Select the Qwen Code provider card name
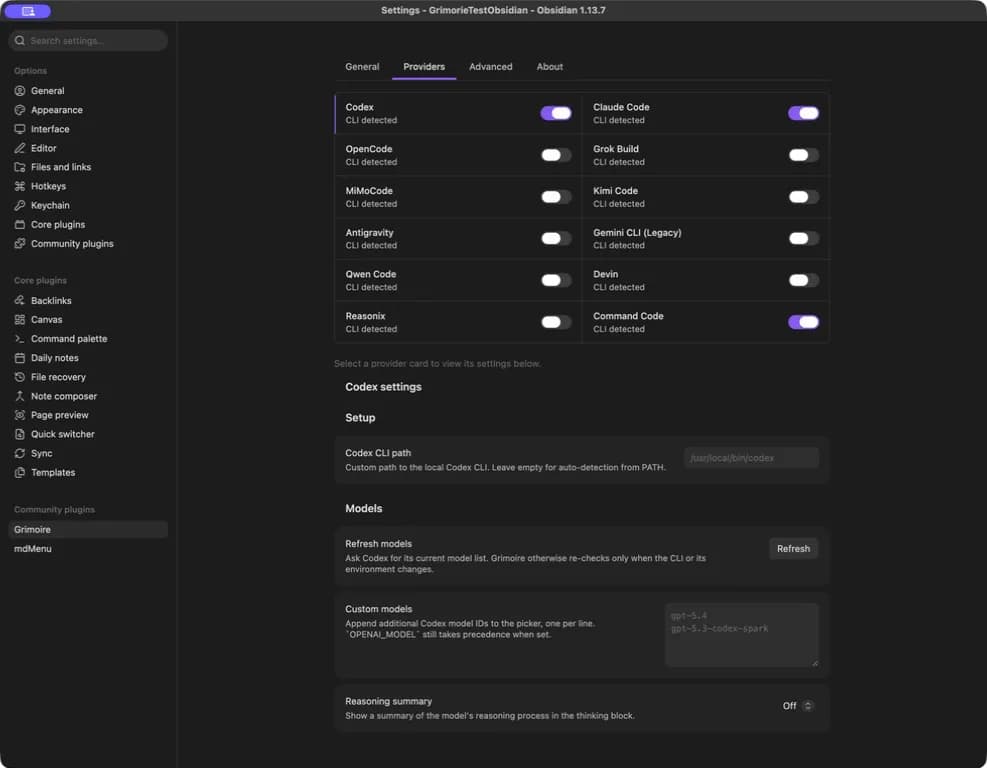The height and width of the screenshot is (768, 987). [x=371, y=274]
